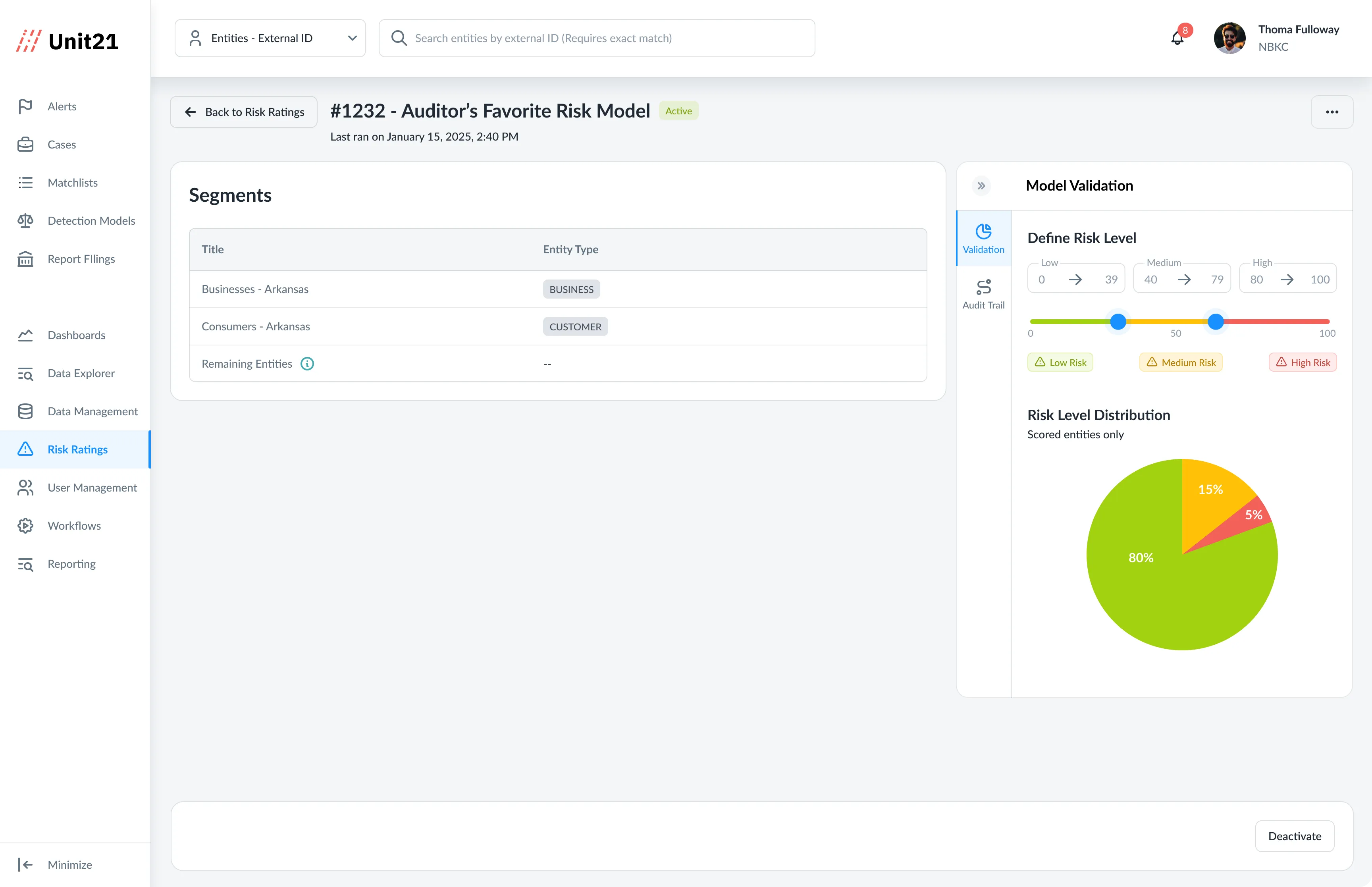Open Alerts from the flag icon
The image size is (1372, 887).
pyautogui.click(x=25, y=106)
